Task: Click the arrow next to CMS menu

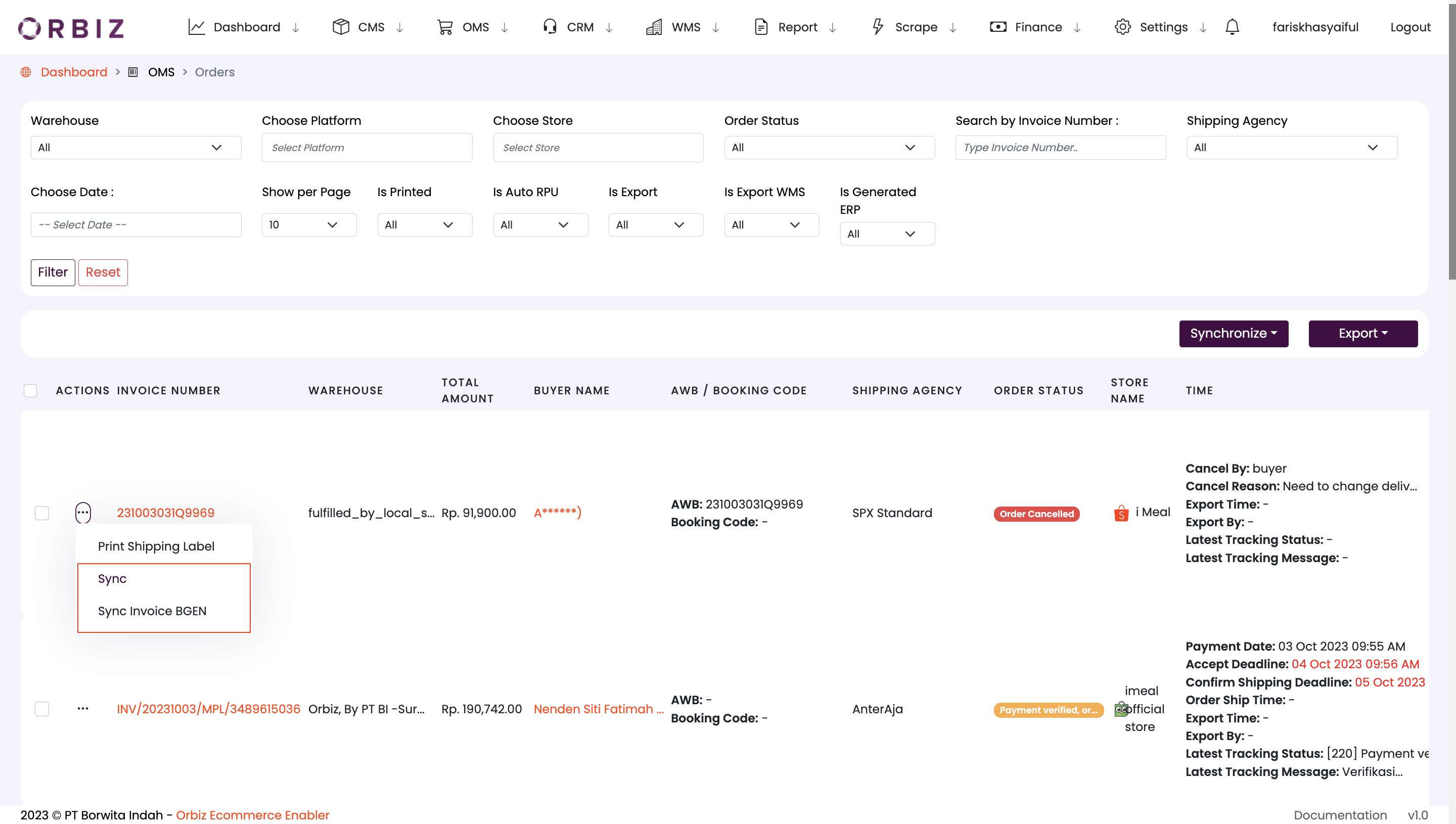Action: point(399,28)
